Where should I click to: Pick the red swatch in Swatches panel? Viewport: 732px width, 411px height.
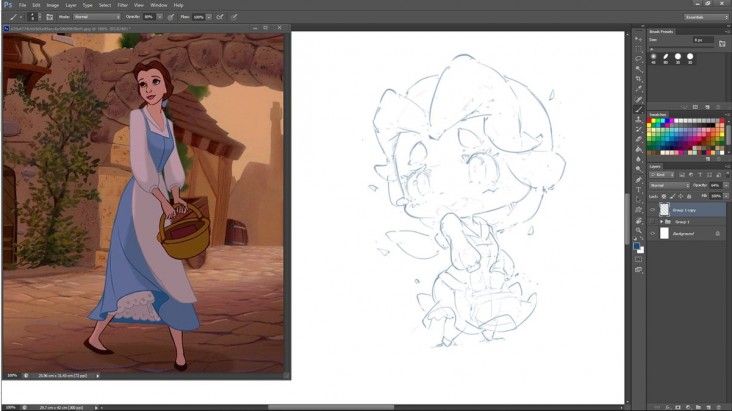coord(649,121)
